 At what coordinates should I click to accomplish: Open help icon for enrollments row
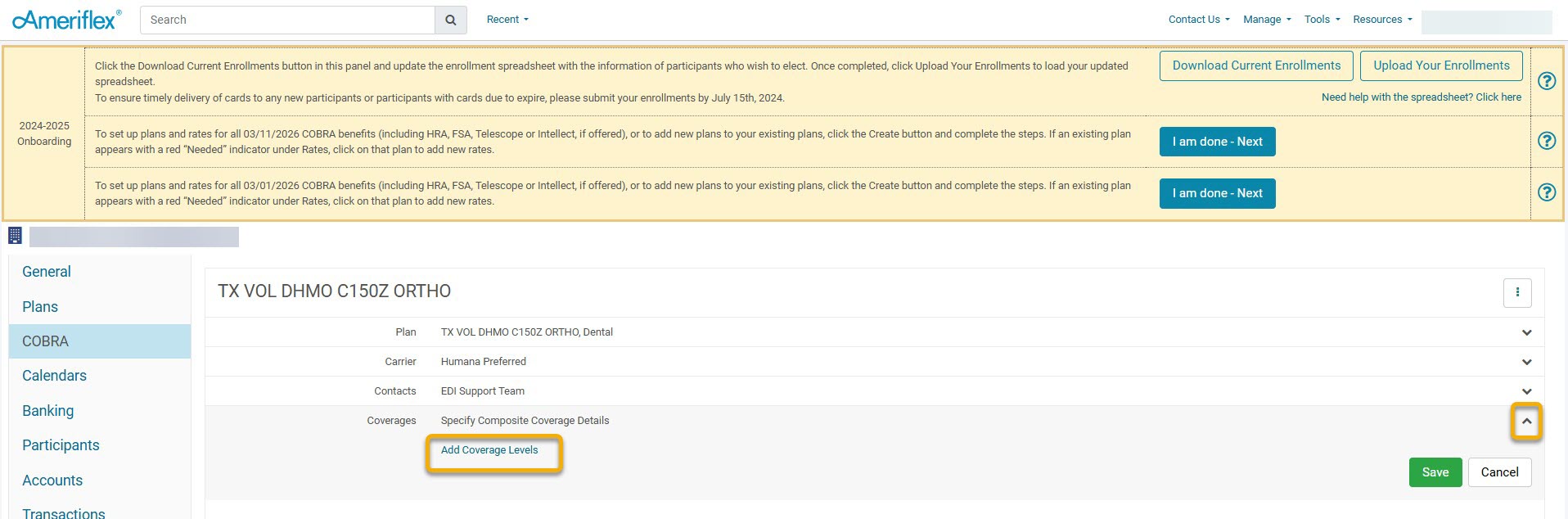(x=1546, y=81)
